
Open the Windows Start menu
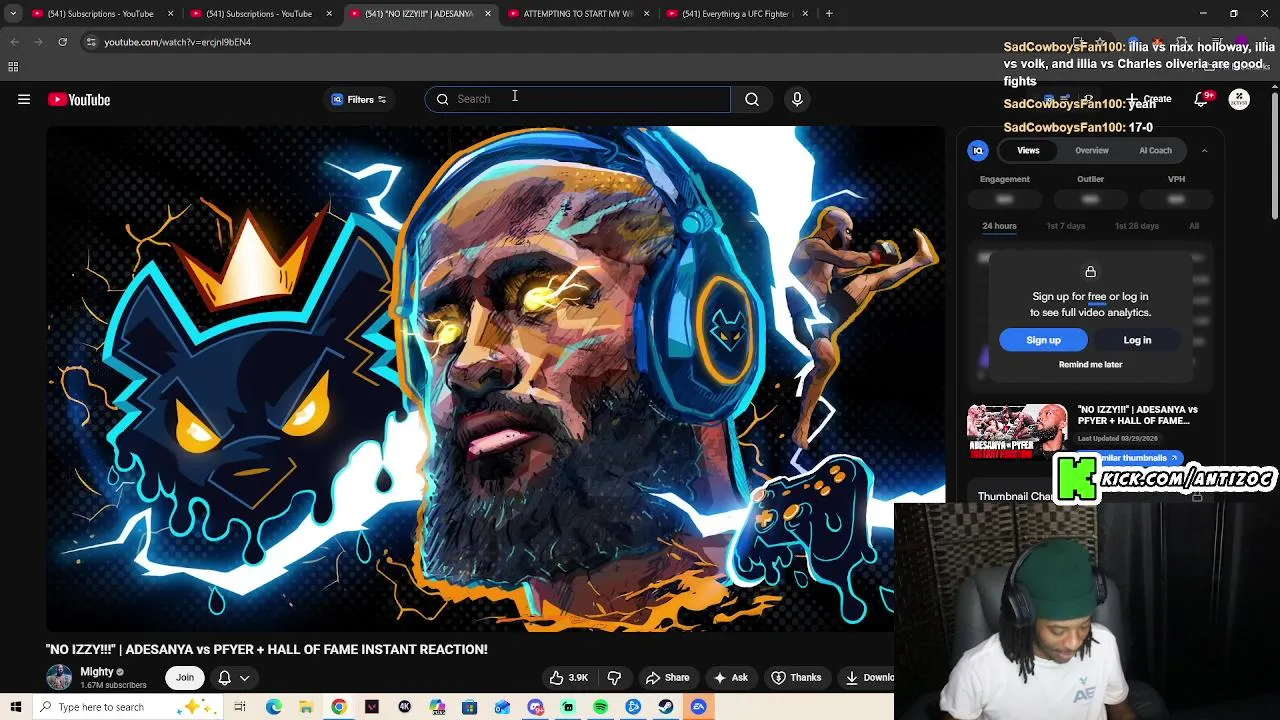15,707
